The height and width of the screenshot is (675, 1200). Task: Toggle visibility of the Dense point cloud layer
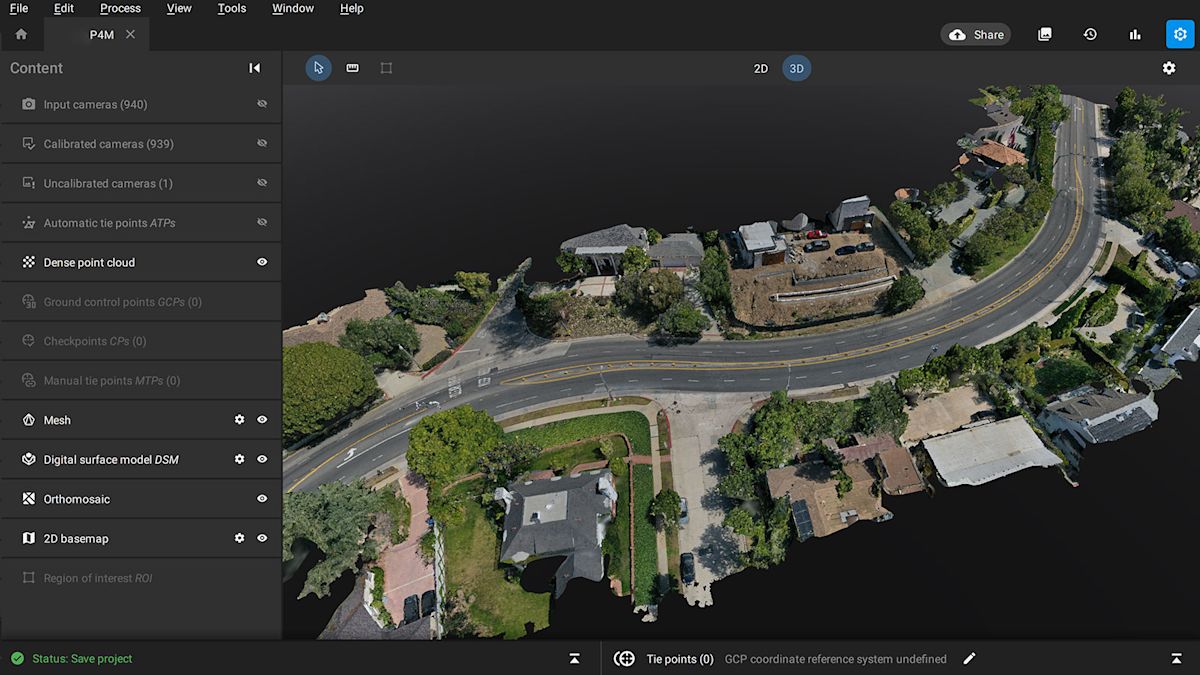pos(262,261)
